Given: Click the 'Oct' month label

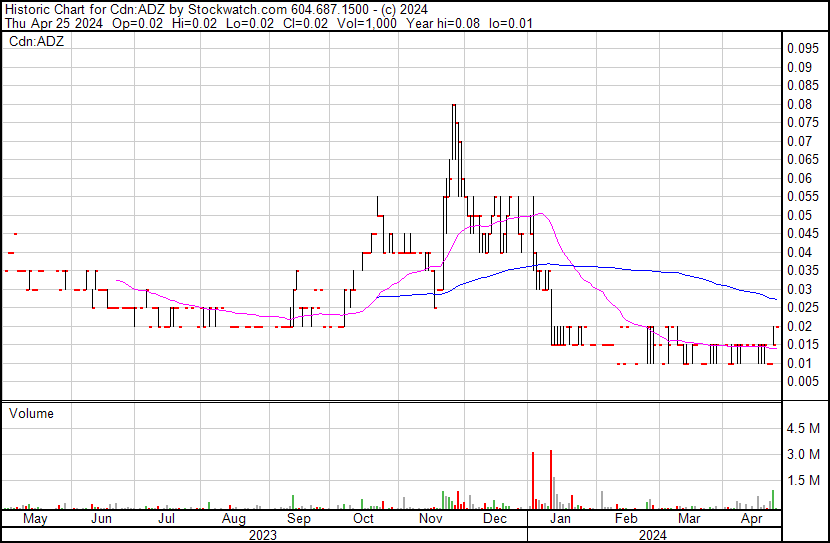Looking at the screenshot, I should 363,519.
